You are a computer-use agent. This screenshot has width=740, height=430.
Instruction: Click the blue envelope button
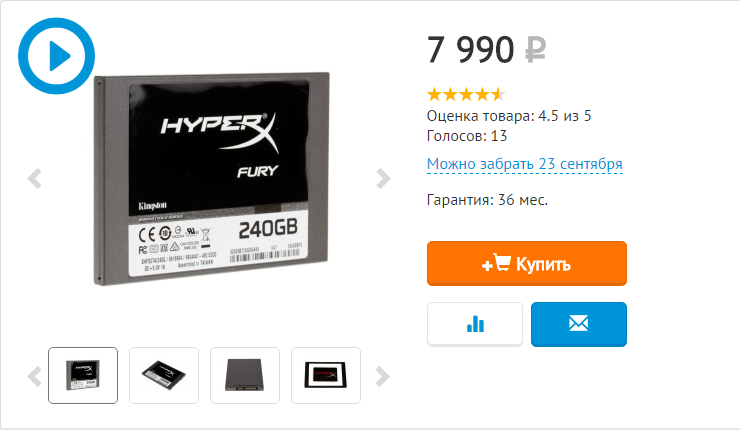579,324
